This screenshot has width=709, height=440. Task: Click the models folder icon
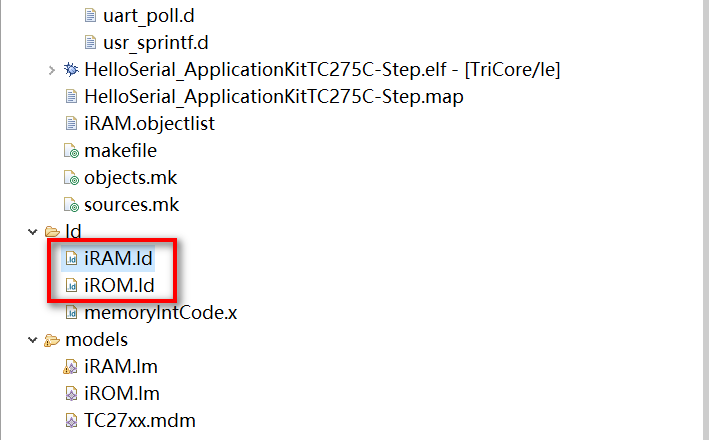[x=52, y=340]
